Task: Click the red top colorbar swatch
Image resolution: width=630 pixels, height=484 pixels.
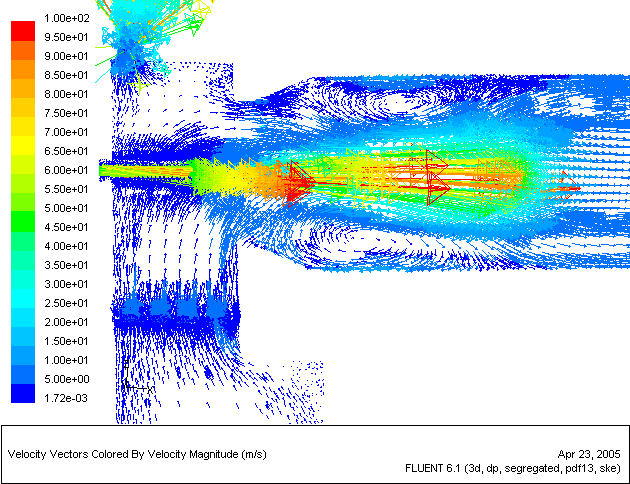Action: click(23, 31)
